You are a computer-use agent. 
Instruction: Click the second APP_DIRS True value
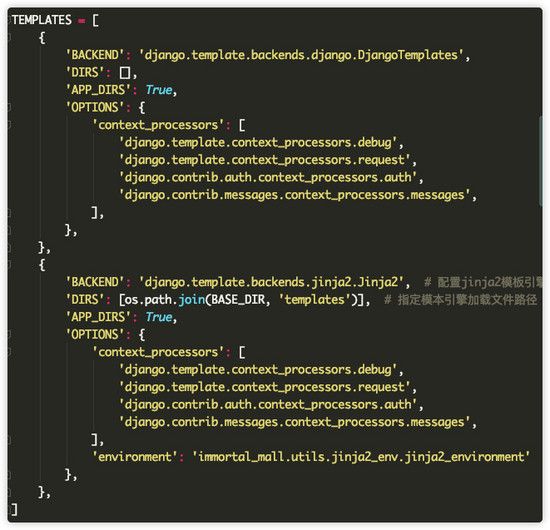coord(159,317)
